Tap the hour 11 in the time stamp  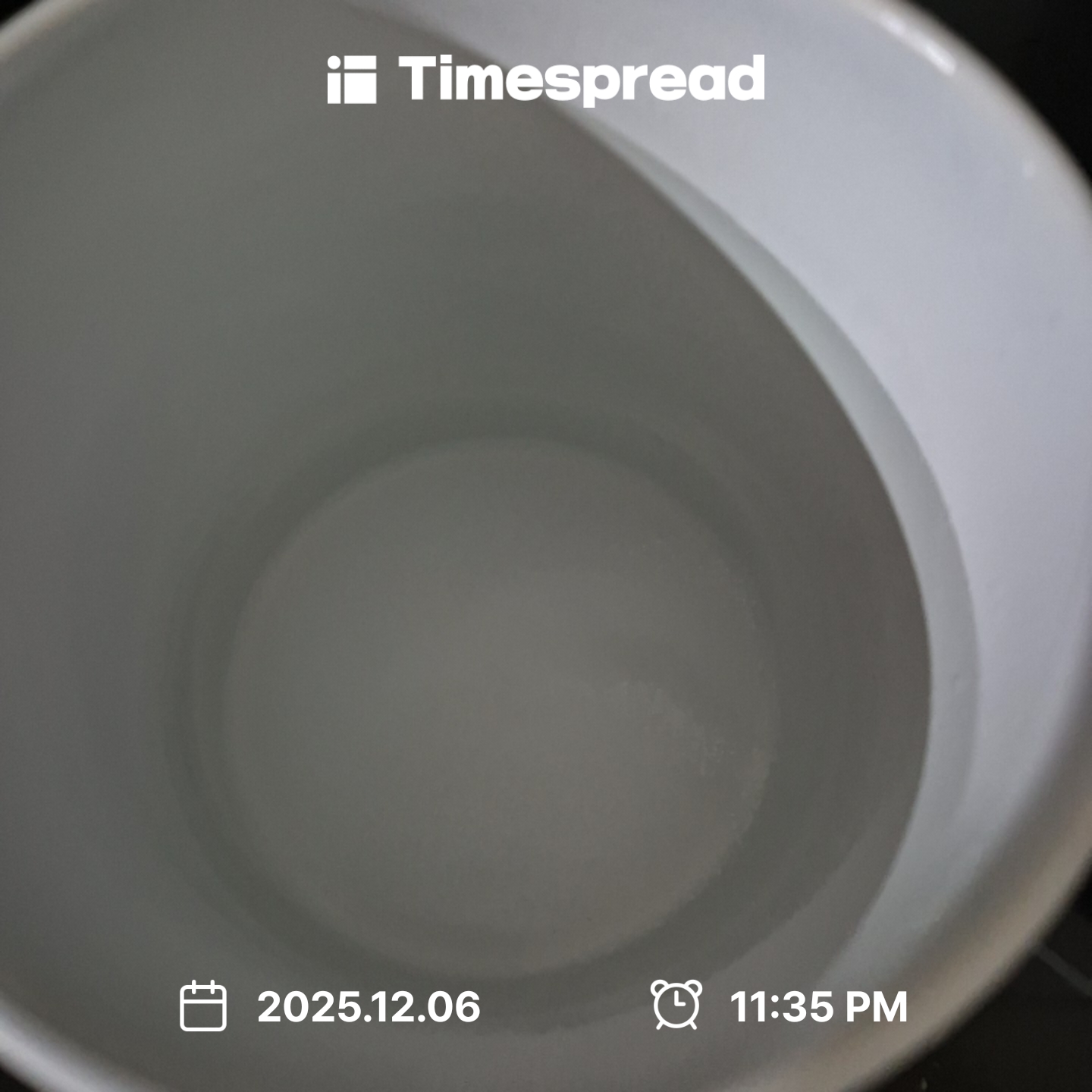point(747,1006)
